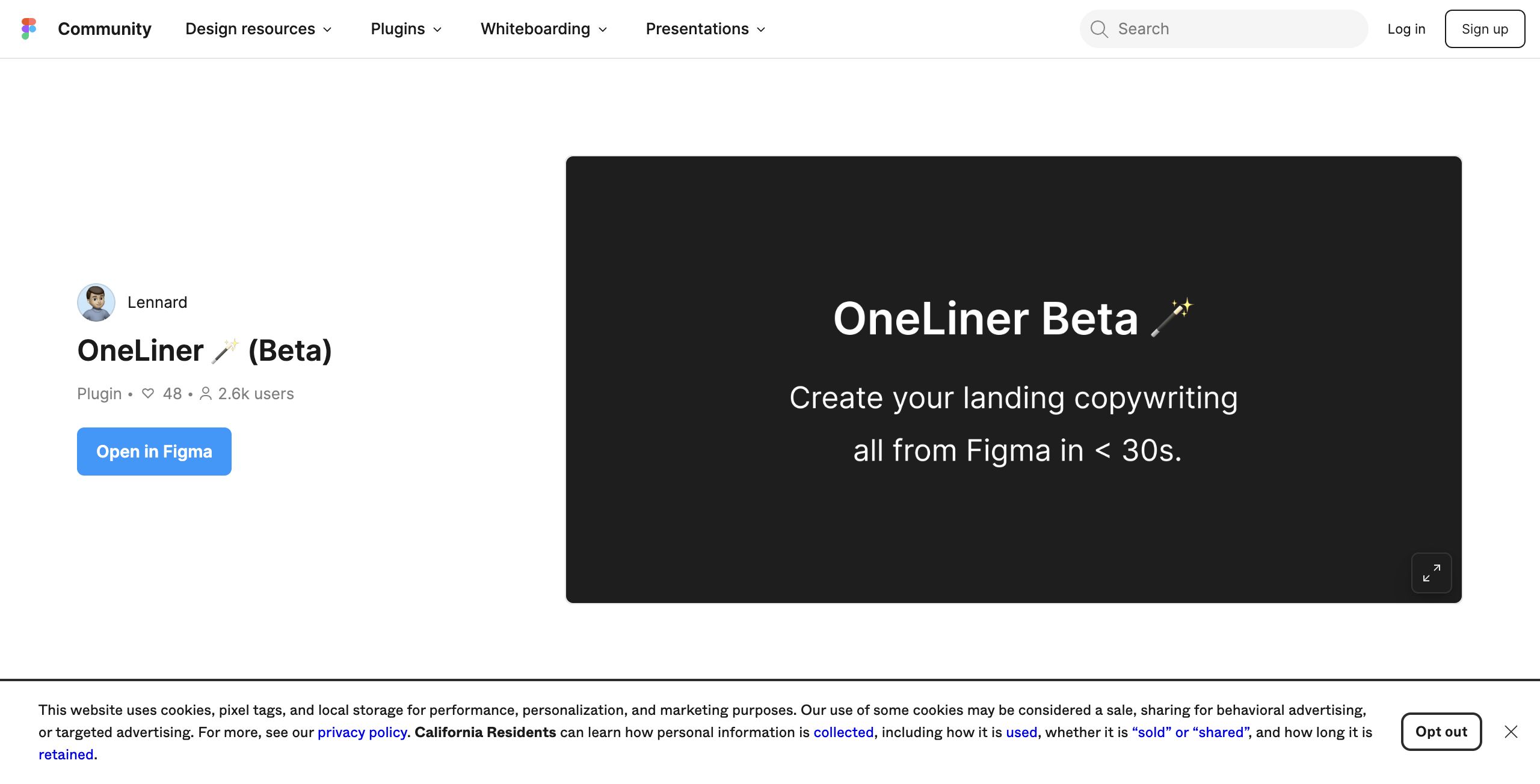Screen dimensions: 1540x784
Task: Open the author name Lennard
Action: coord(157,302)
